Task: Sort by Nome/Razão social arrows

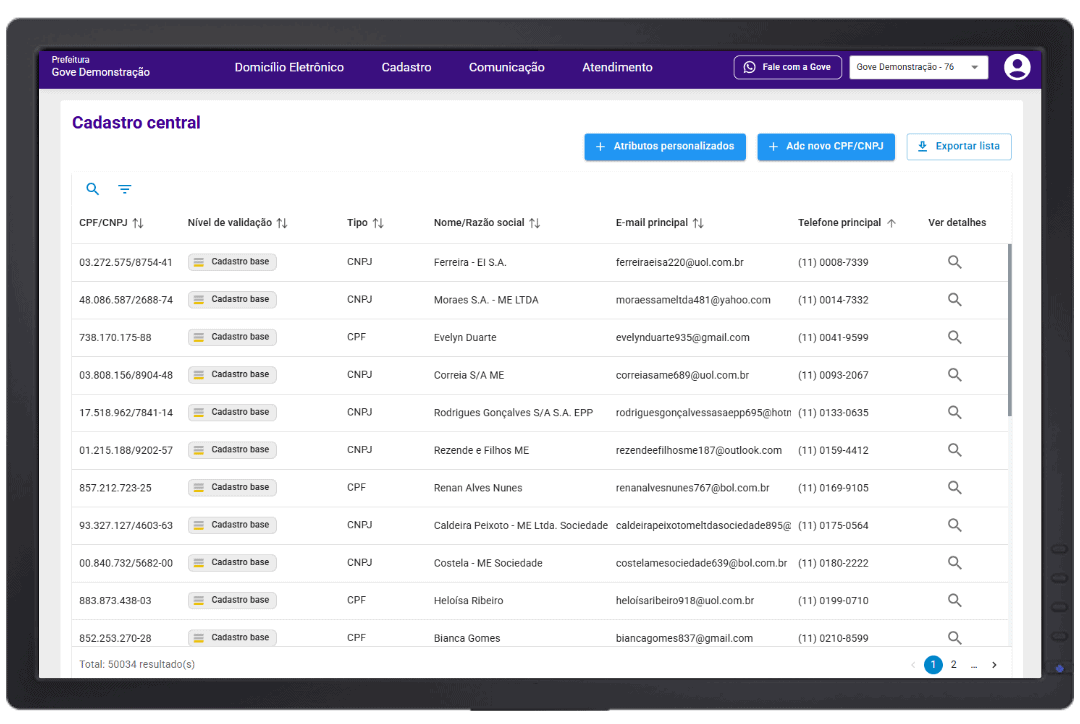Action: point(534,223)
